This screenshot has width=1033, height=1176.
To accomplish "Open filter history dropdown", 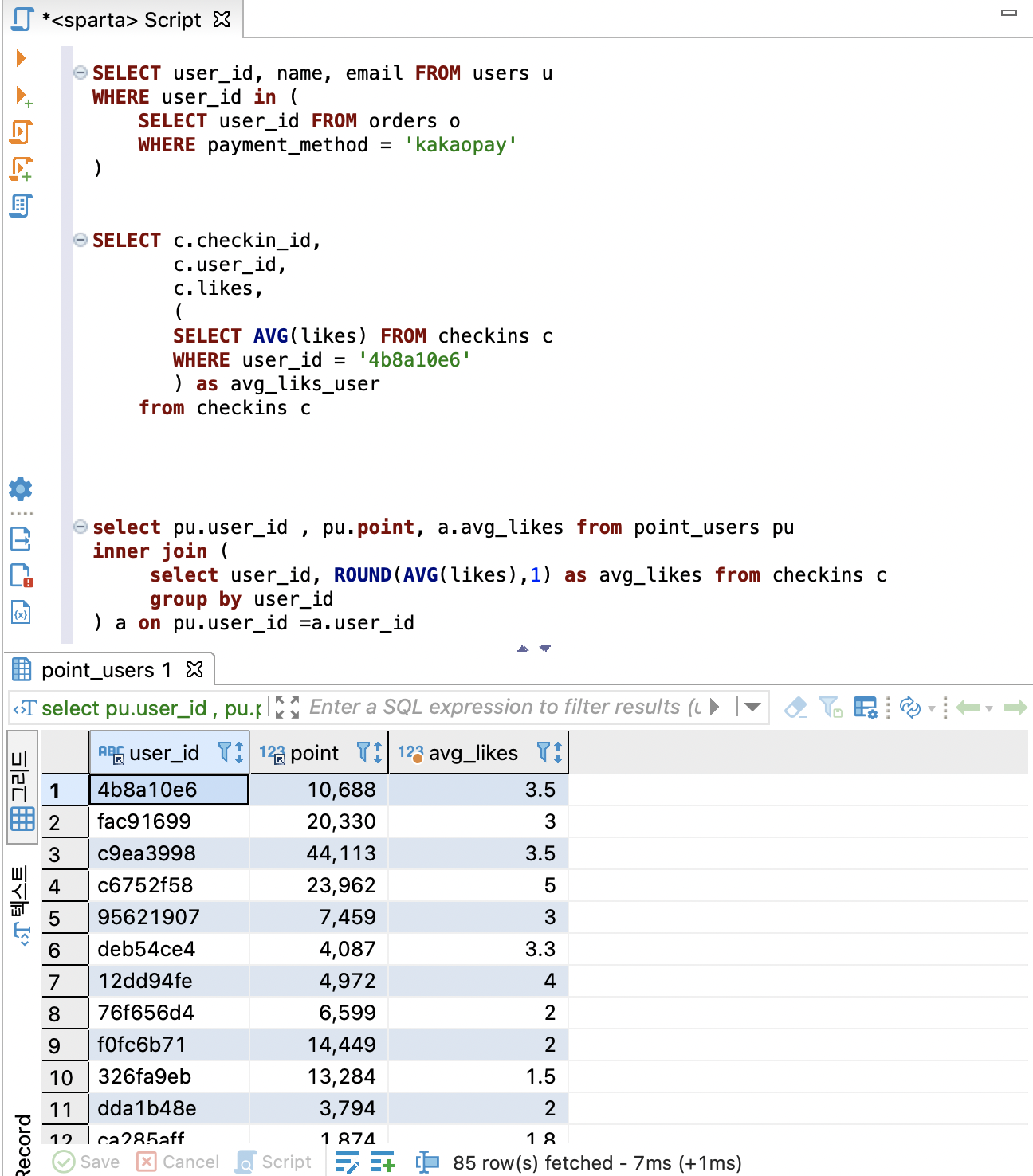I will coord(752,707).
